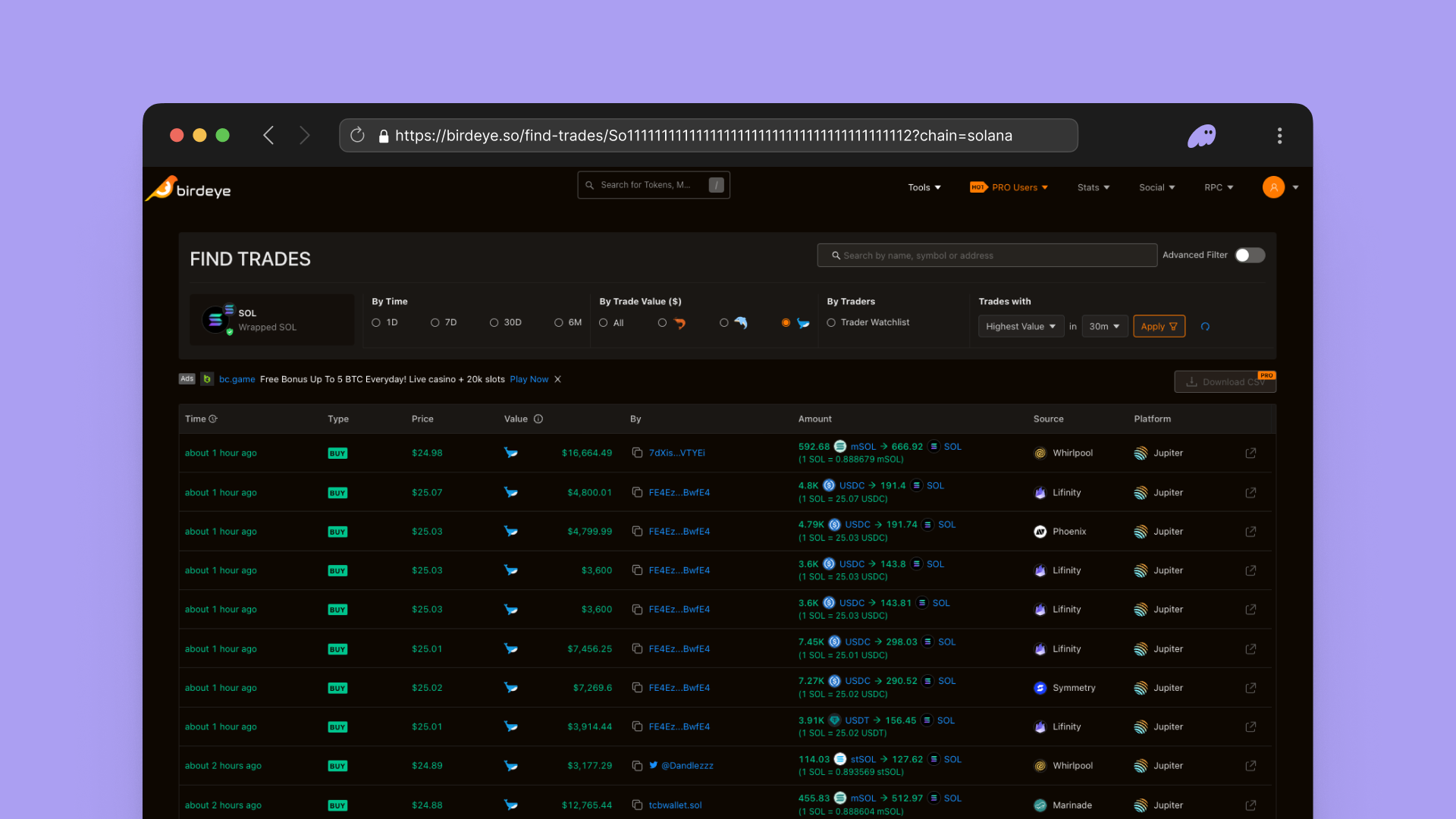Toggle the Advanced Filter switch
Image resolution: width=1456 pixels, height=819 pixels.
click(1249, 256)
